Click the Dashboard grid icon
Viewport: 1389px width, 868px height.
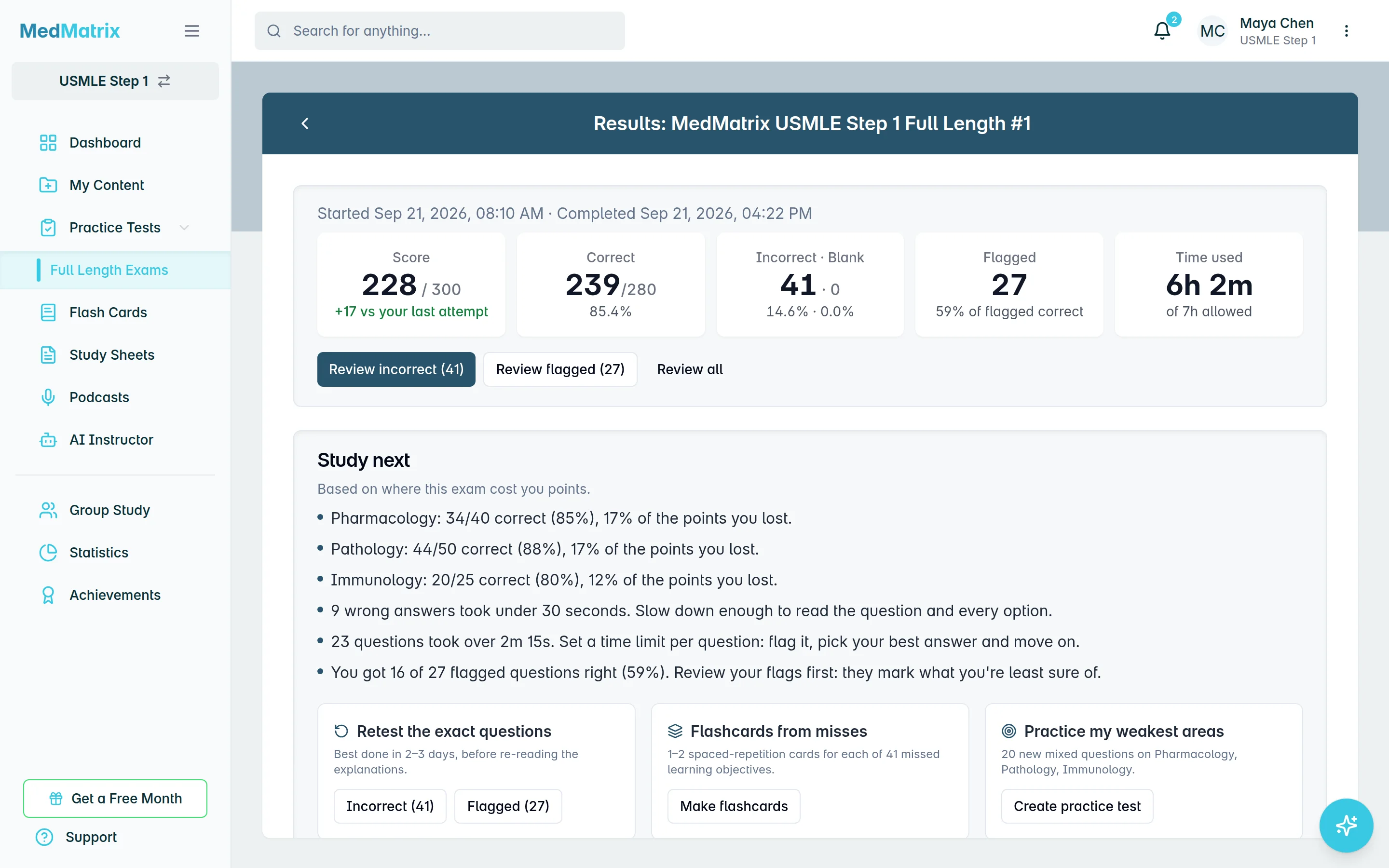point(48,142)
